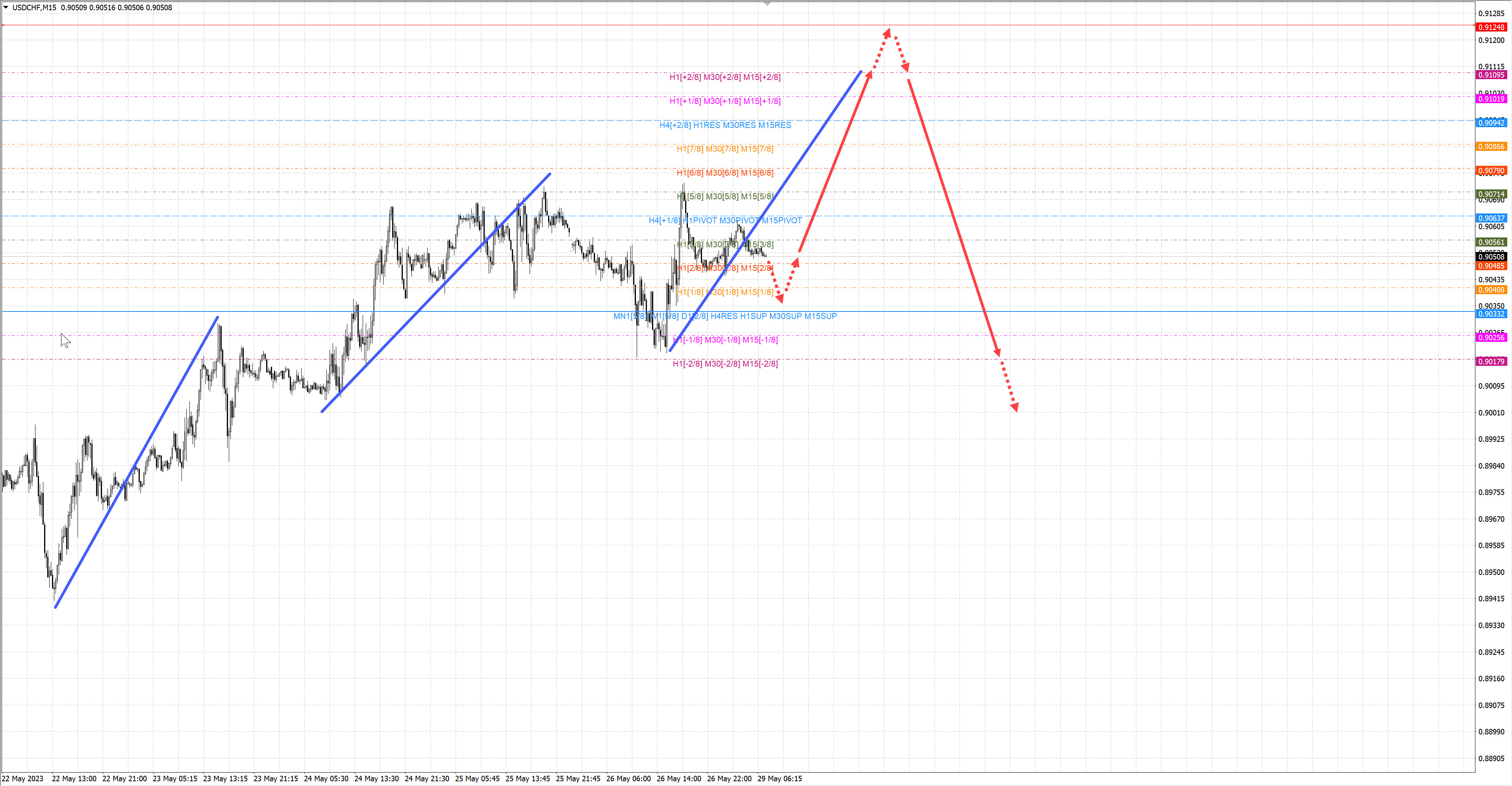The image size is (1512, 786).
Task: Click the H1[7/8] M30[7/8] M15[7/8] label
Action: click(725, 149)
